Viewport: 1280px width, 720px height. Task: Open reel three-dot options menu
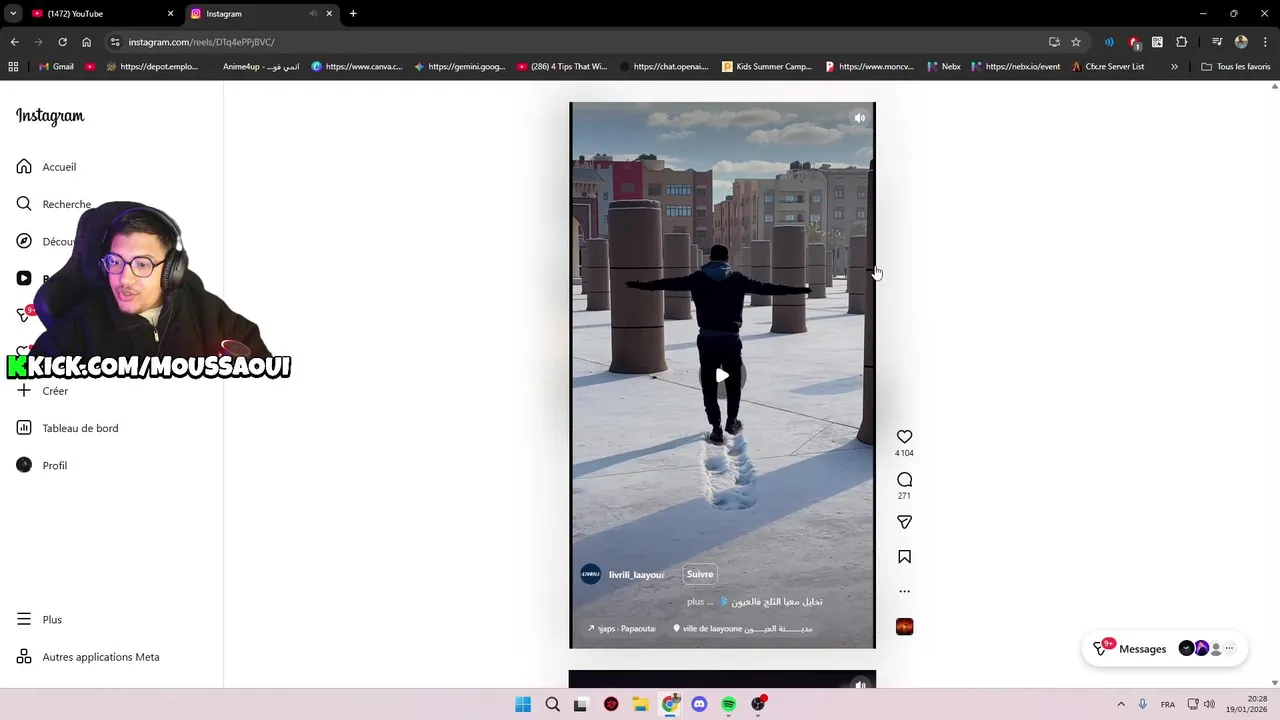[904, 591]
